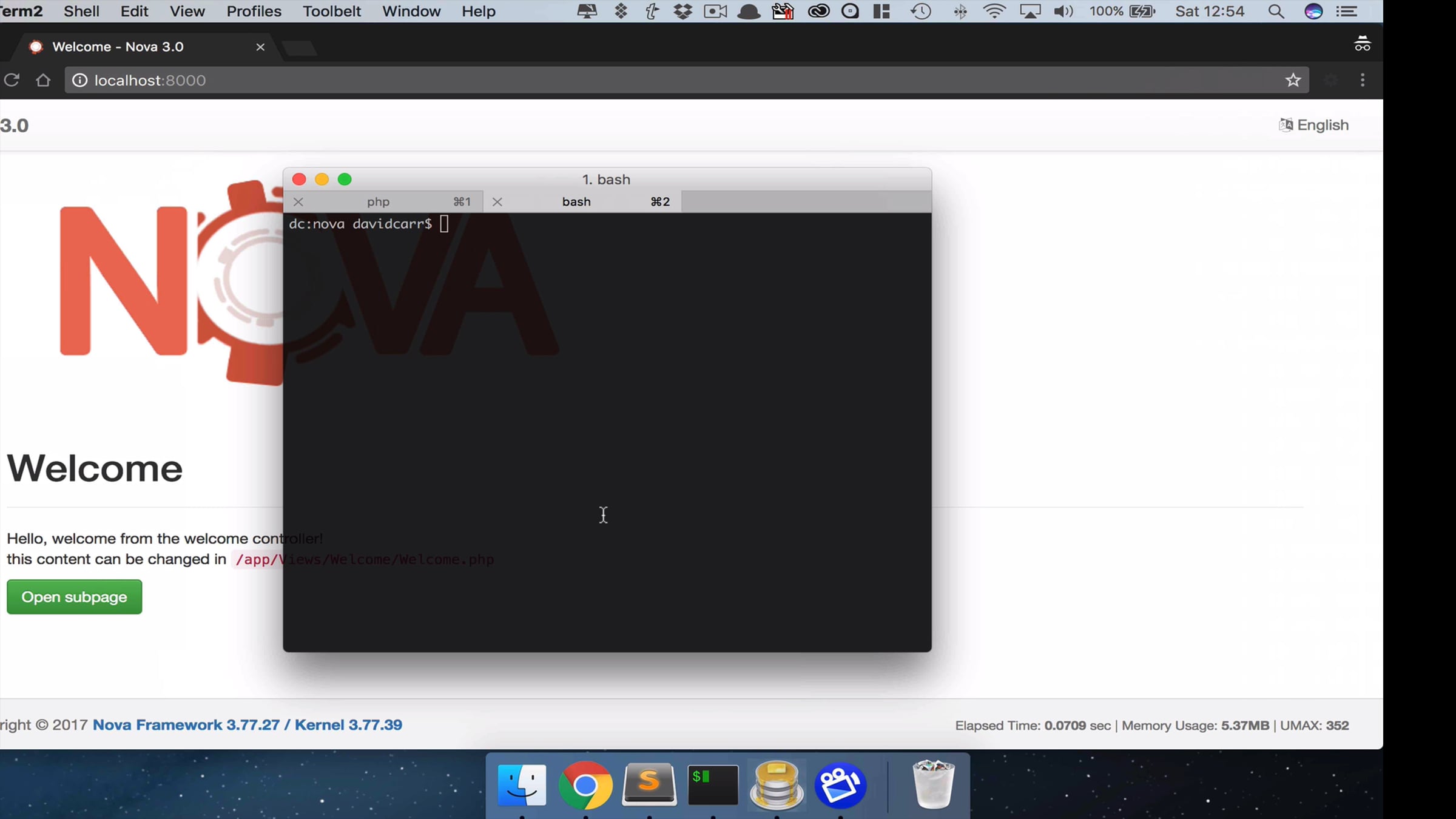Bookmark page with the star icon
This screenshot has height=819, width=1456.
click(1293, 80)
